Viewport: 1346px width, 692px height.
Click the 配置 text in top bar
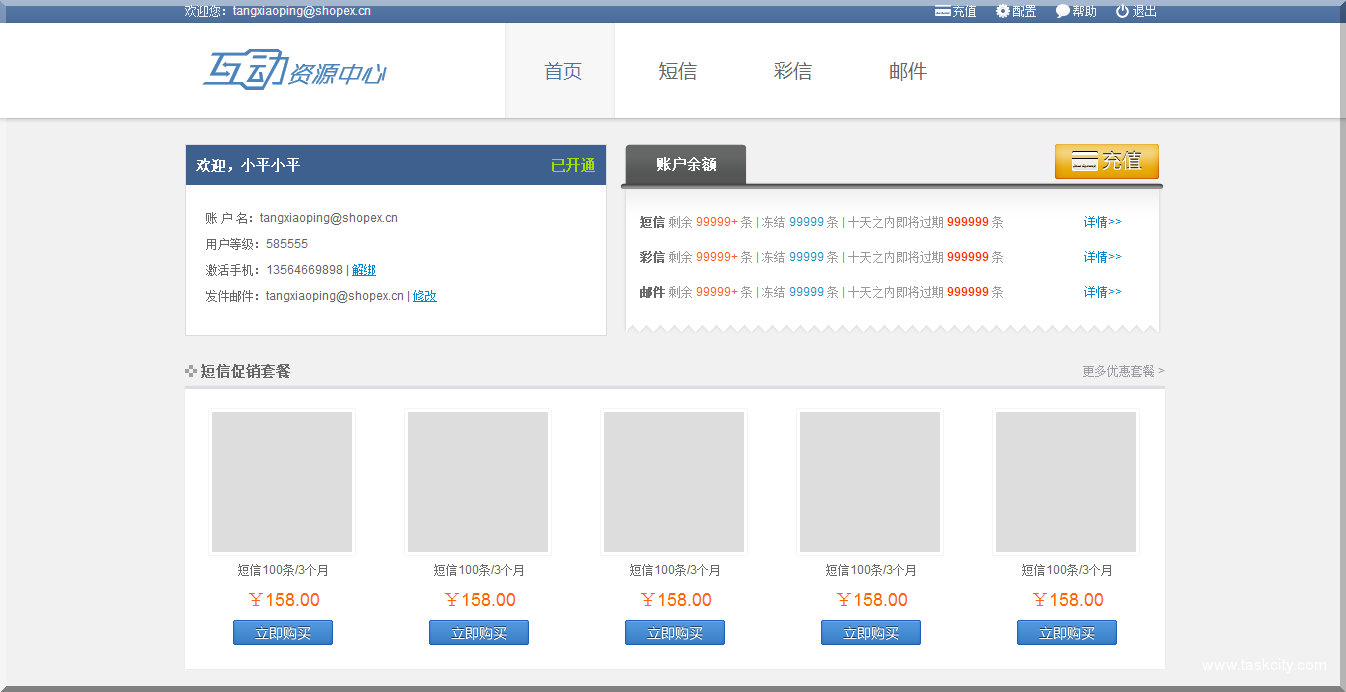click(x=1024, y=11)
